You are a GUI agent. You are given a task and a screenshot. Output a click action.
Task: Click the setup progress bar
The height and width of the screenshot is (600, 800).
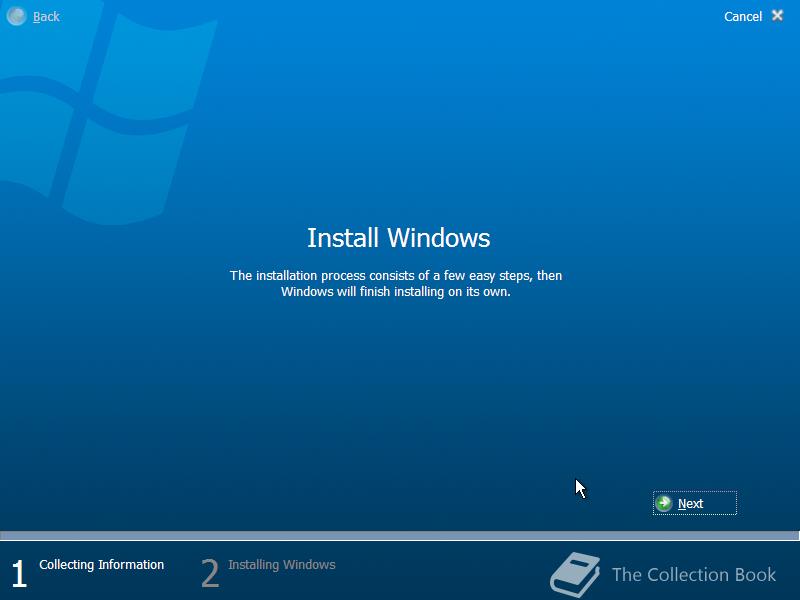[399, 535]
